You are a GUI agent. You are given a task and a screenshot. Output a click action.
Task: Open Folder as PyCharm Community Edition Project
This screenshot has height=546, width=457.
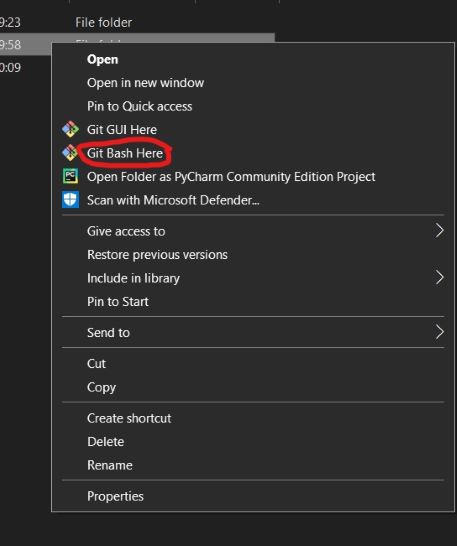(231, 177)
